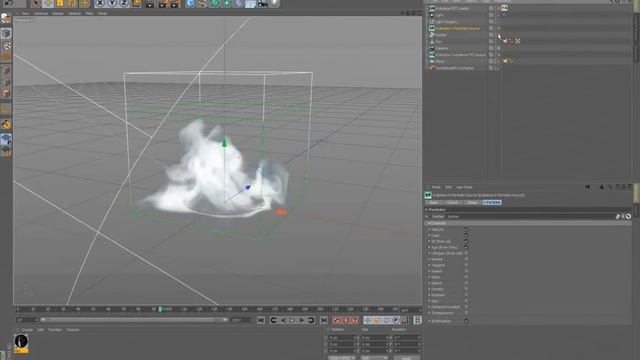Switch to highlighted X-Particles tab
The image size is (640, 360).
[x=492, y=202]
